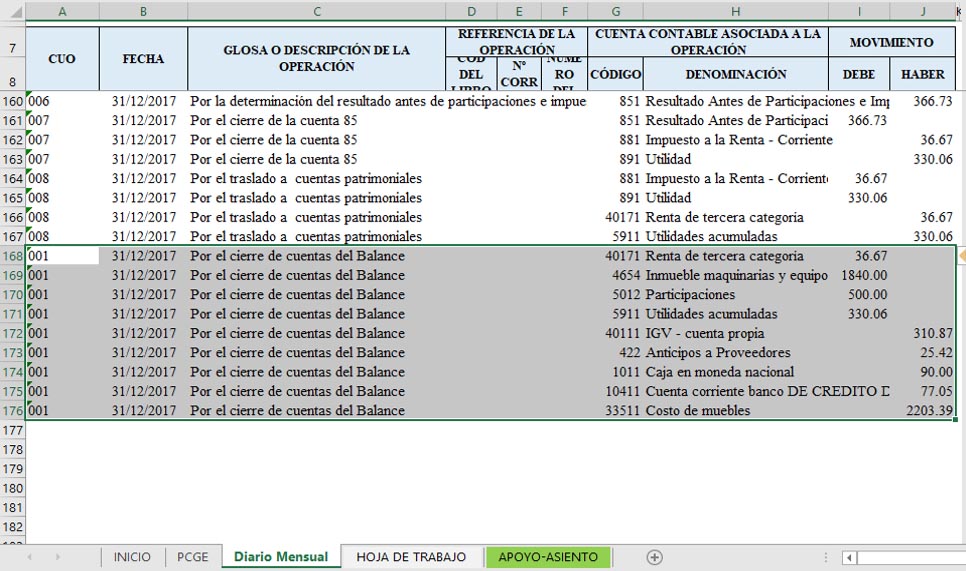The image size is (966, 571).
Task: Click the Diario Mensual sheet tab
Action: click(280, 557)
